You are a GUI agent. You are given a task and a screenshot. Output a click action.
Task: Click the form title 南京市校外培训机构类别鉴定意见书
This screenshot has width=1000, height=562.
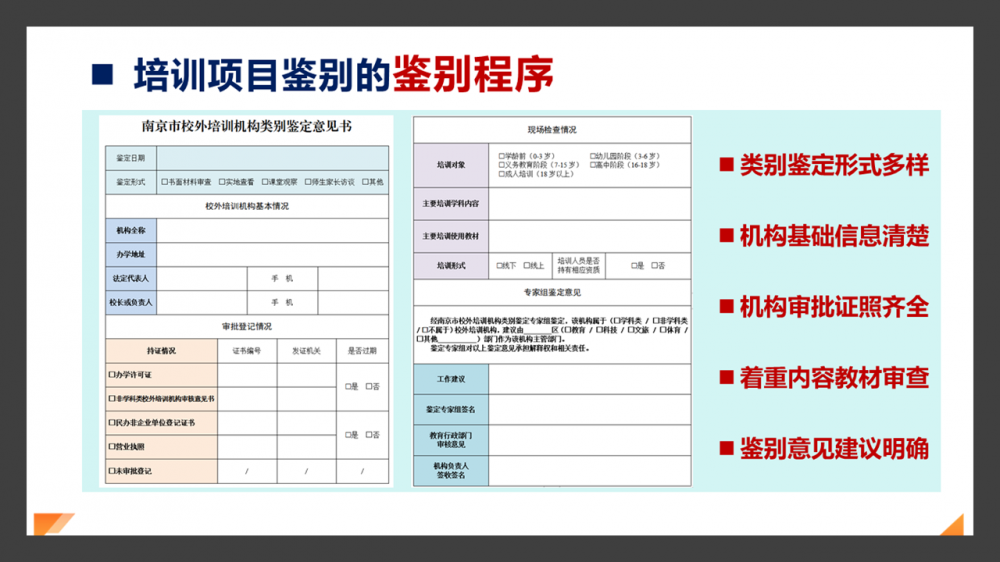tap(246, 127)
